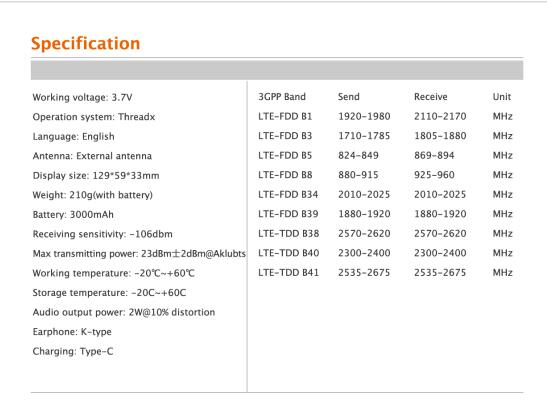Click receive value '925-960'

coord(434,175)
